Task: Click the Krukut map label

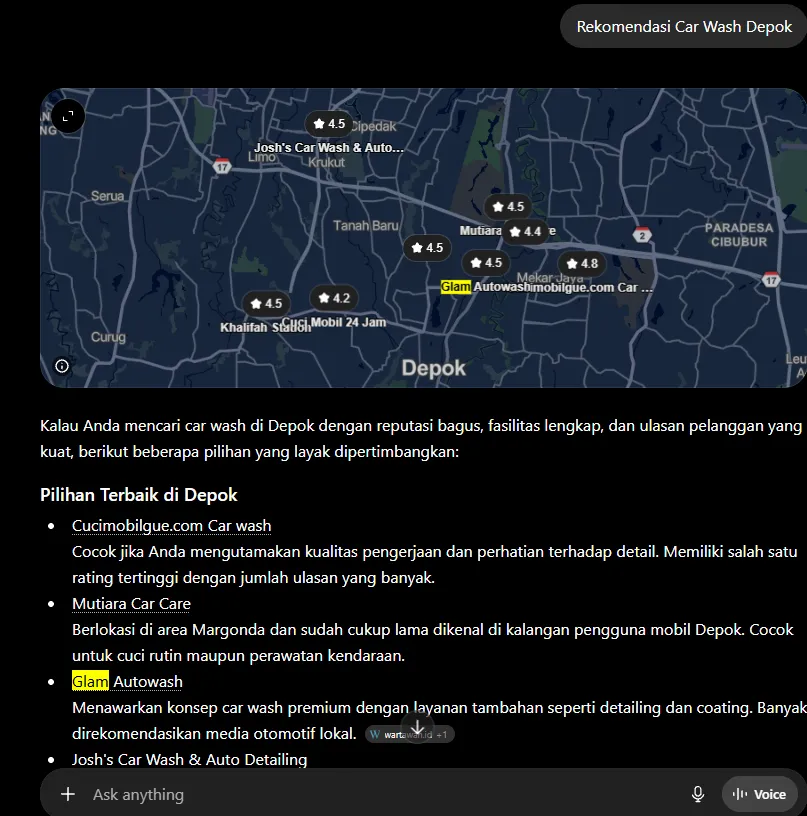Action: click(326, 162)
